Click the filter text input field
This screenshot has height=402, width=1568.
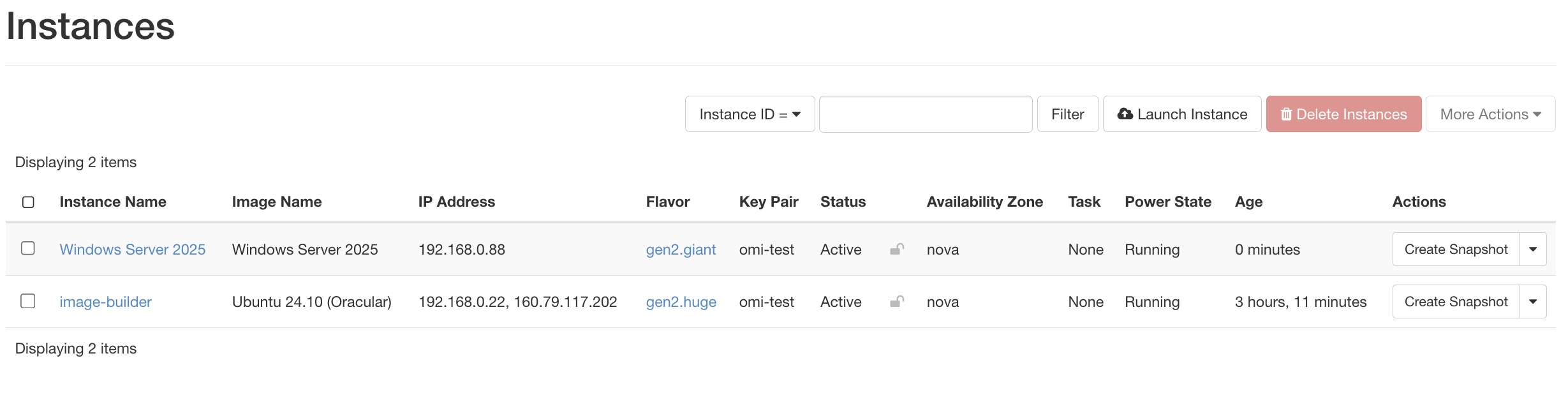925,114
